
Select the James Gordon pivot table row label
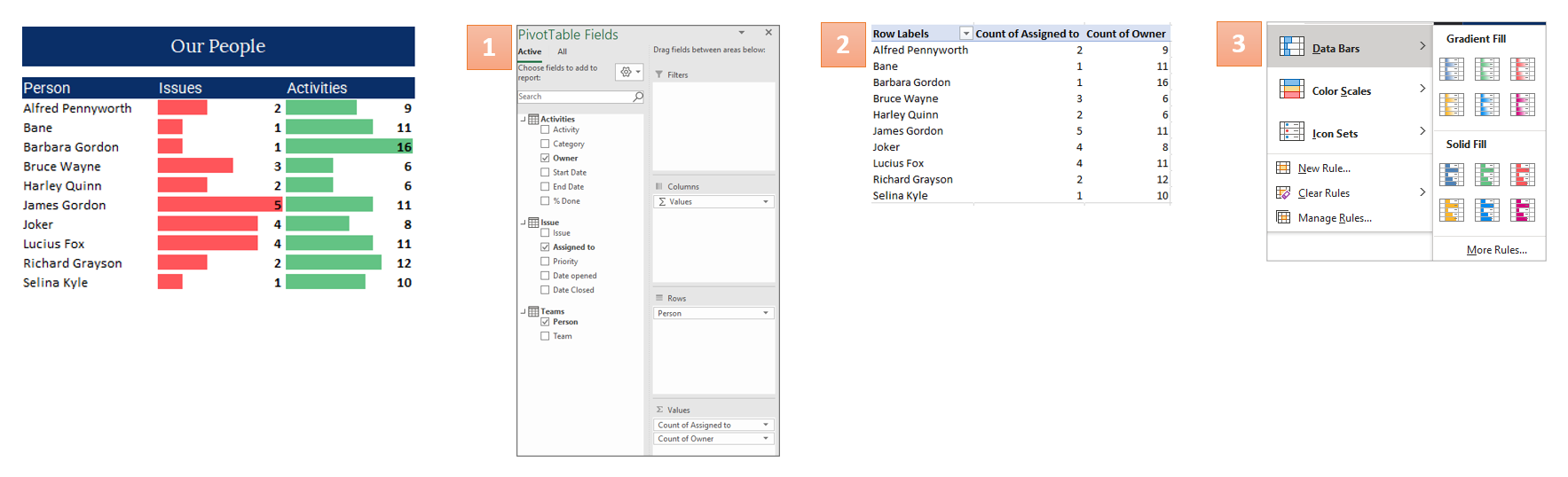[x=908, y=131]
